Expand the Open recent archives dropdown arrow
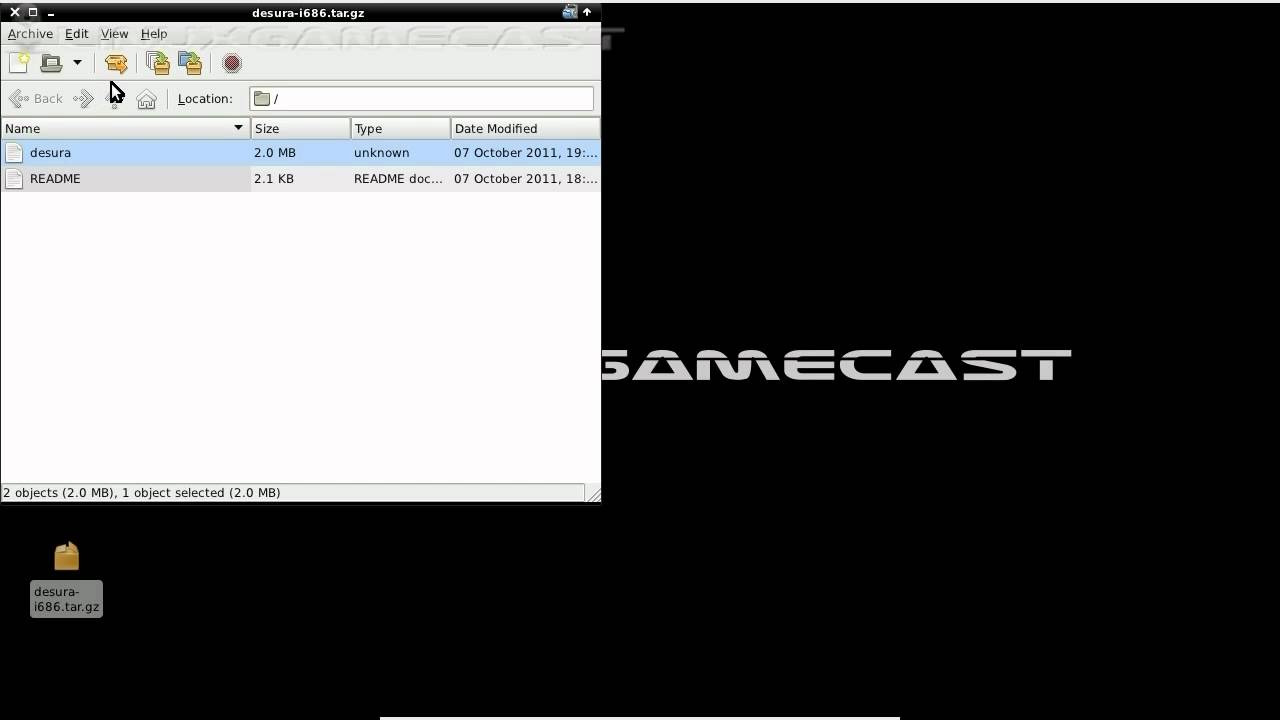Viewport: 1280px width, 720px height. pyautogui.click(x=77, y=63)
